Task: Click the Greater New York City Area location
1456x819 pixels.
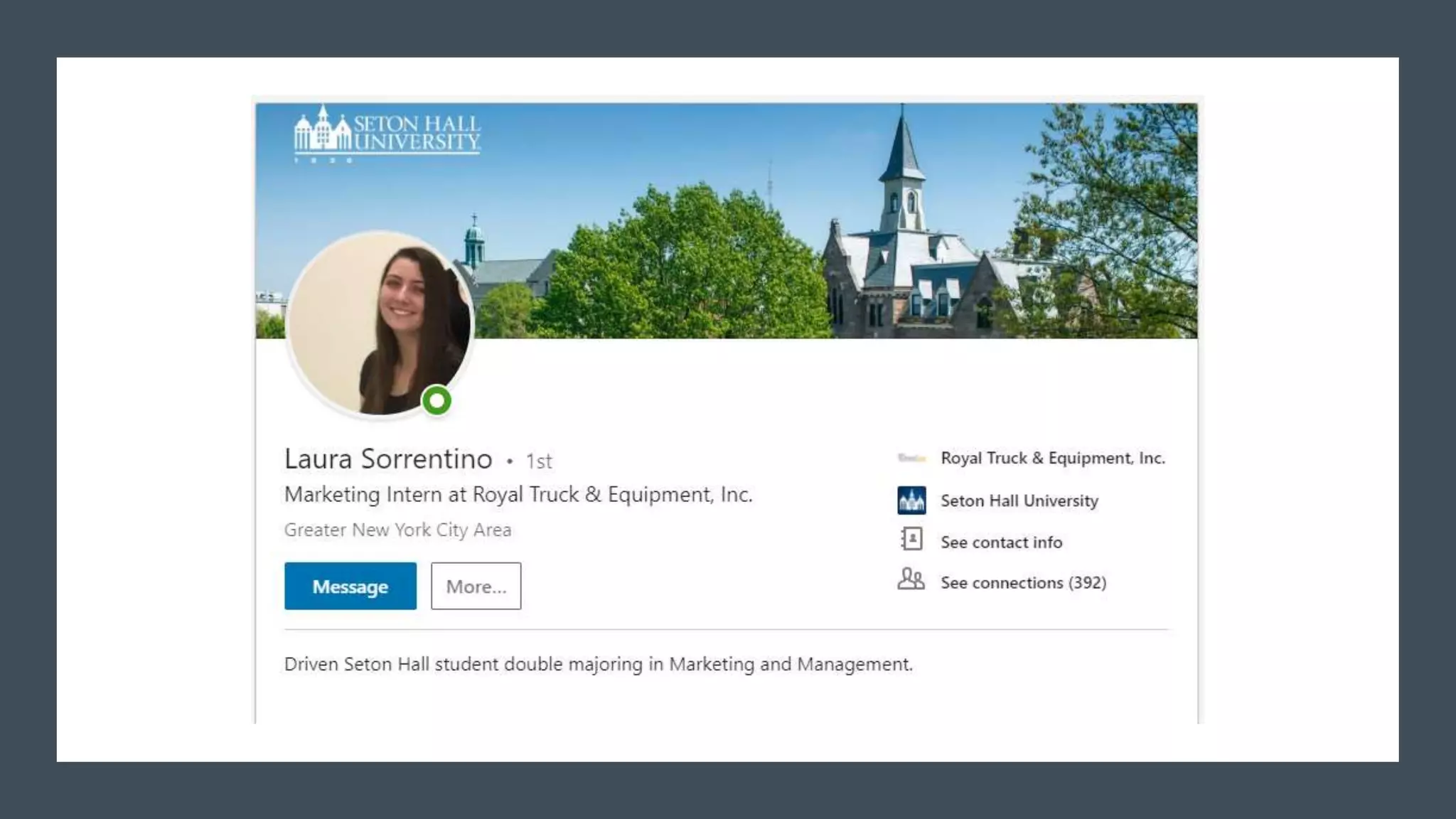Action: tap(397, 530)
